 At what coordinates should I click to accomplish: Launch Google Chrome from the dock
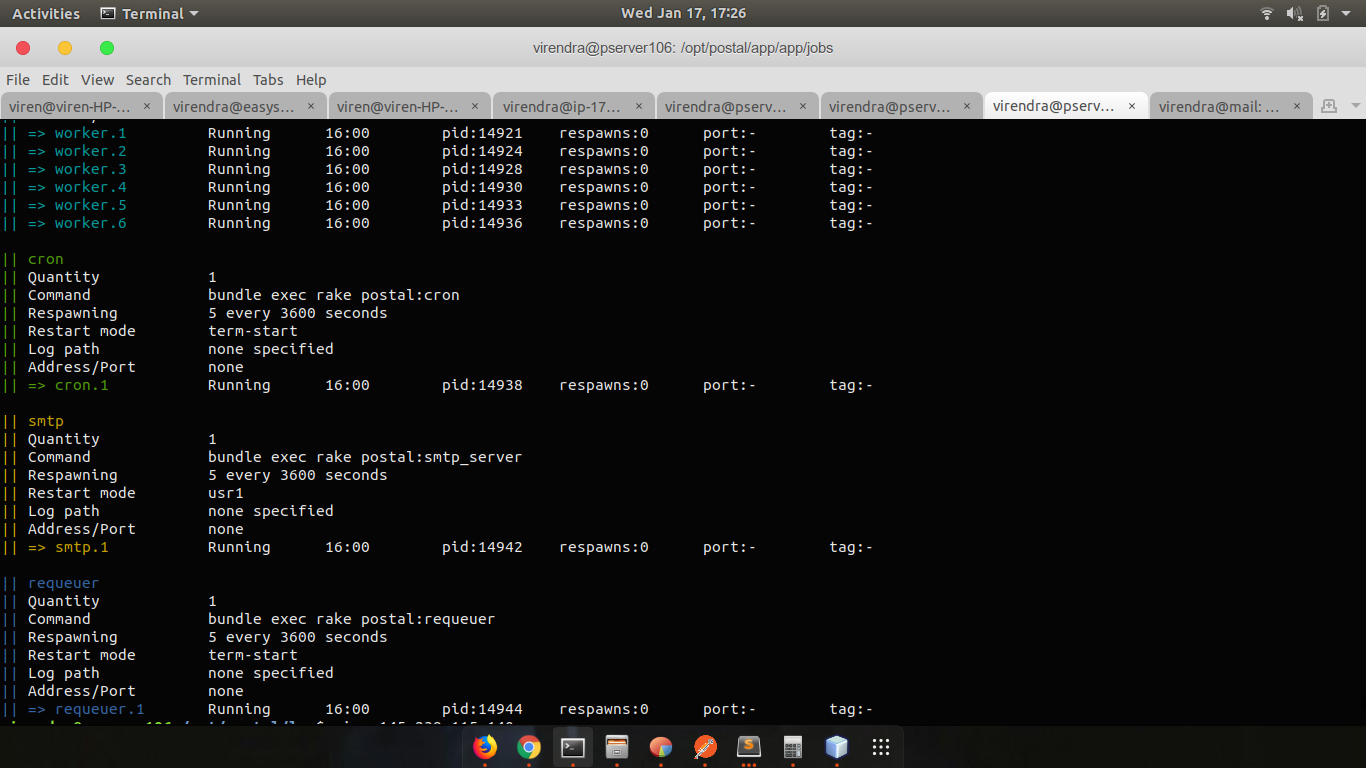click(529, 747)
